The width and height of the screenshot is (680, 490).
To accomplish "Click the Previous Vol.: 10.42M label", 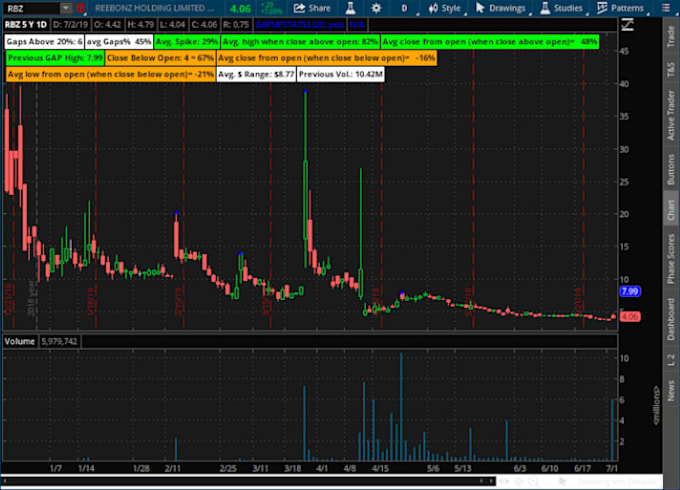I will pos(340,74).
